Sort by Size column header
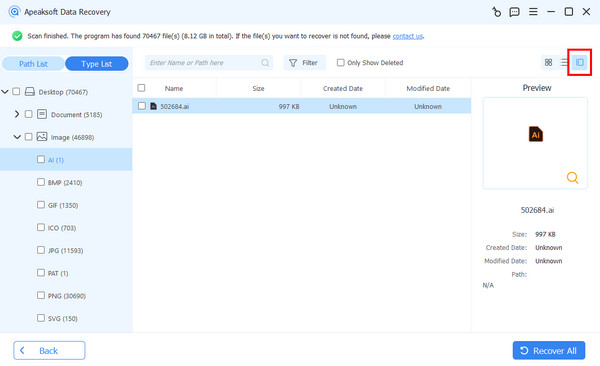The height and width of the screenshot is (366, 600). tap(258, 88)
